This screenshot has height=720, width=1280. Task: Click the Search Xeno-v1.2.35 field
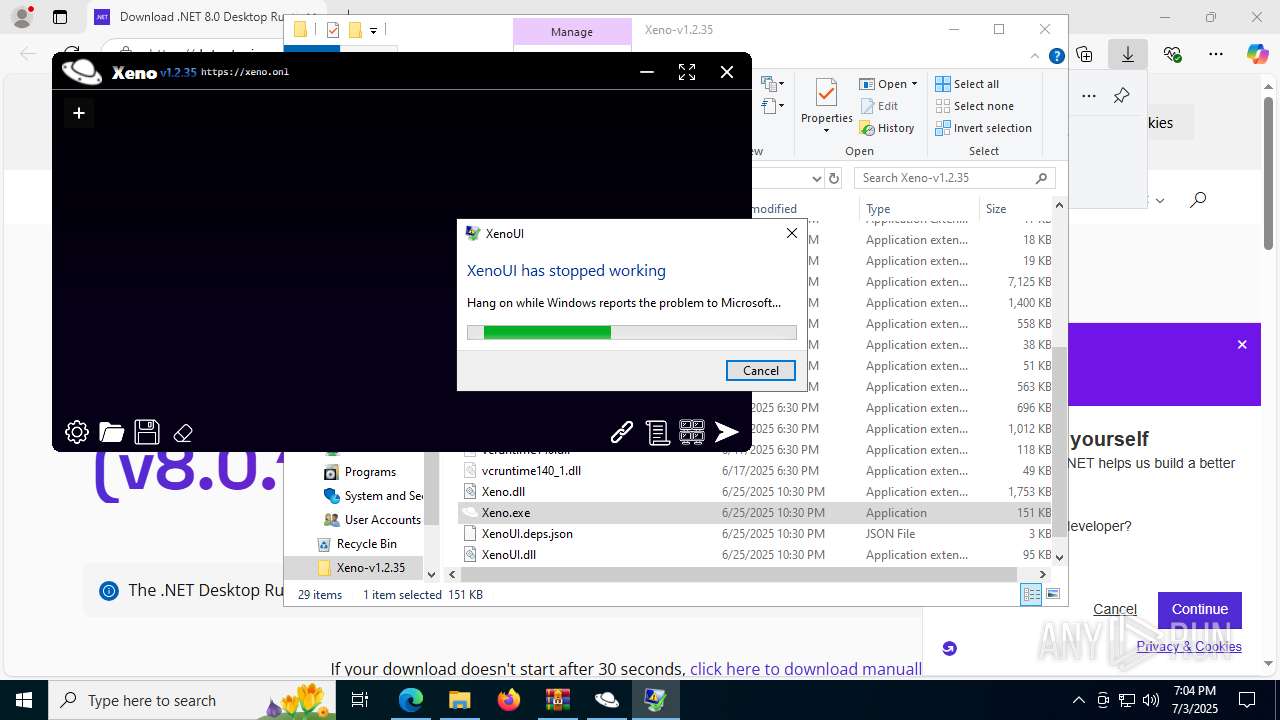click(955, 178)
